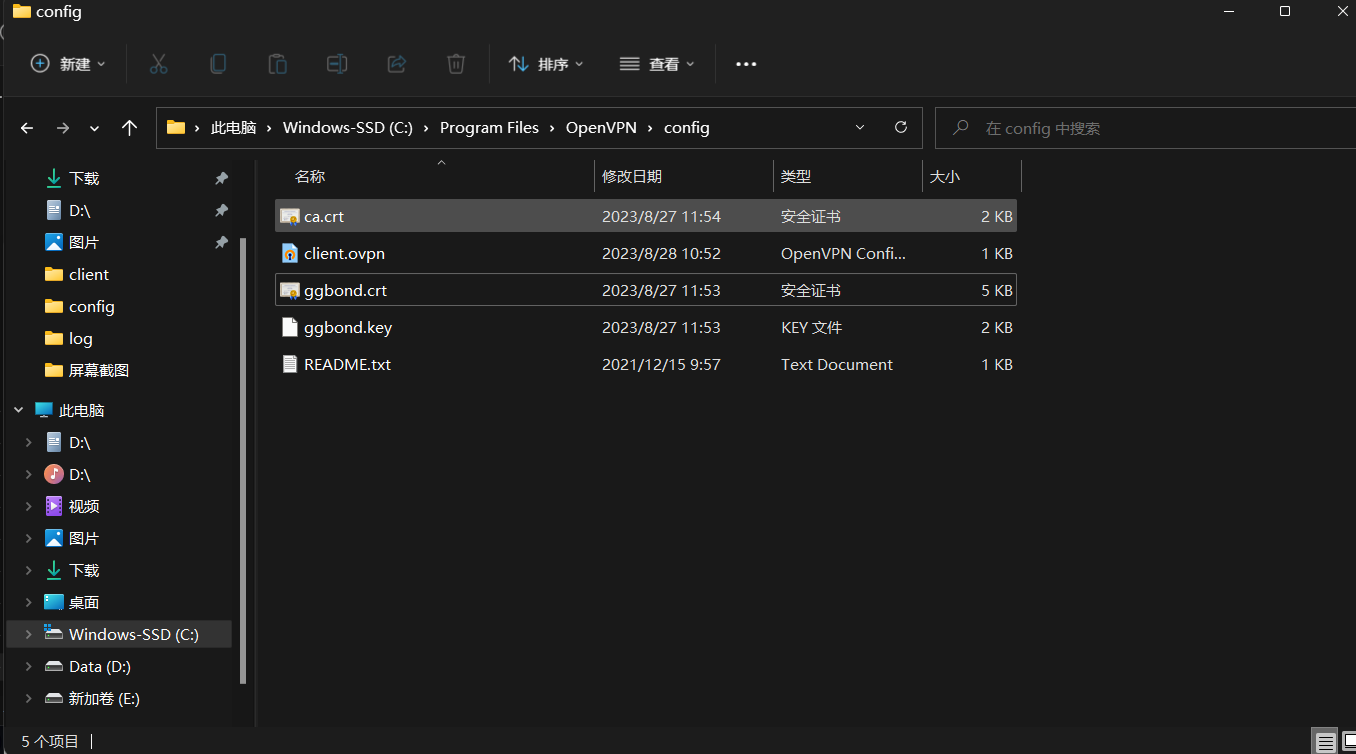The image size is (1356, 754).
Task: Expand the 桌面 folder in sidebar
Action: click(29, 602)
